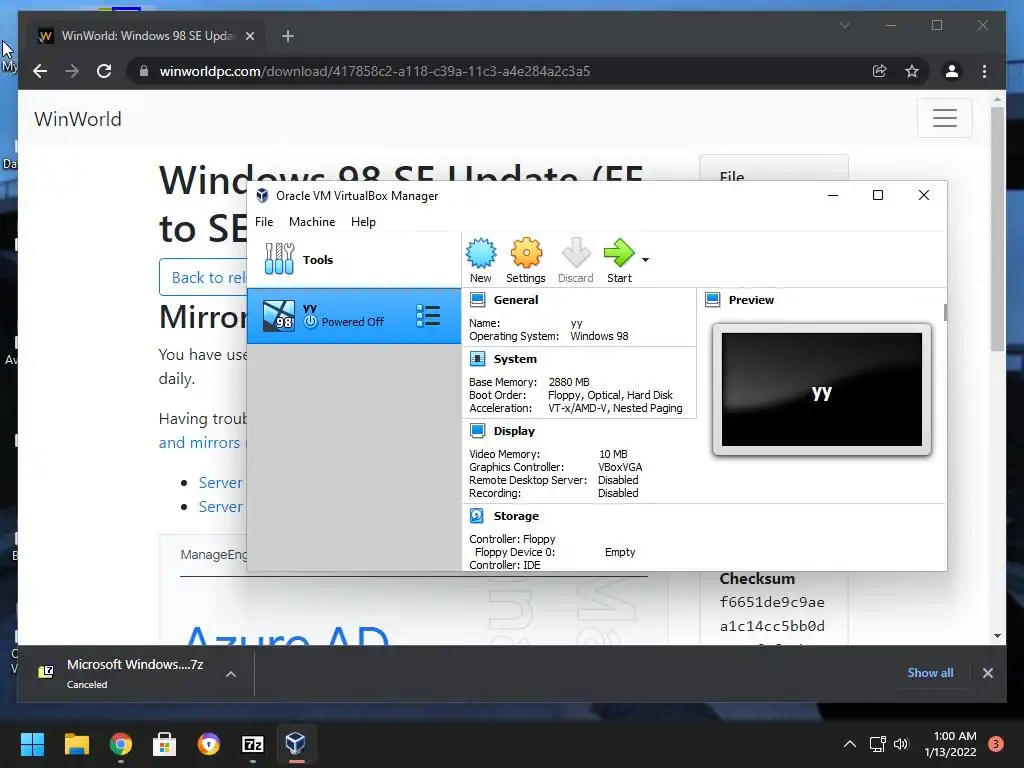
Task: Click the Display section icon
Action: 477,430
